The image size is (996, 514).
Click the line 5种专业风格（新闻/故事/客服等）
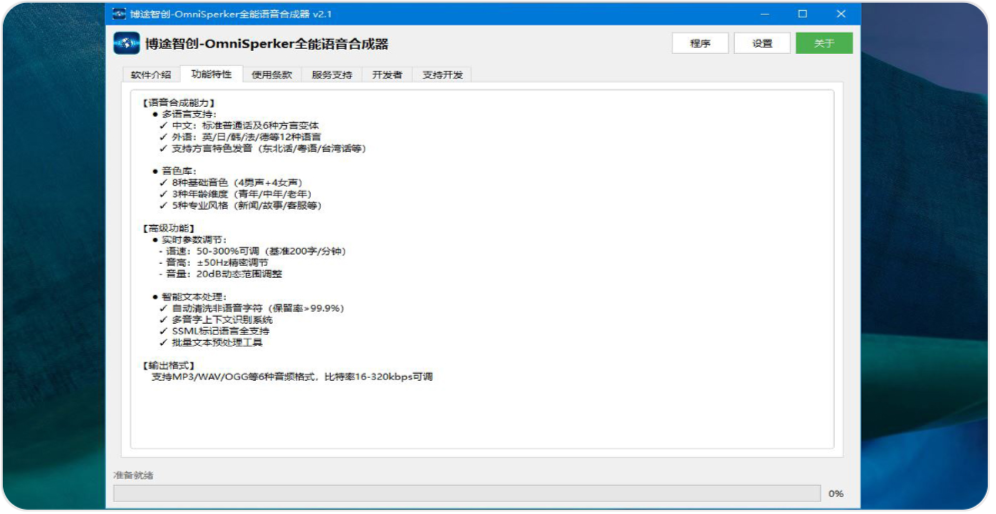(241, 206)
